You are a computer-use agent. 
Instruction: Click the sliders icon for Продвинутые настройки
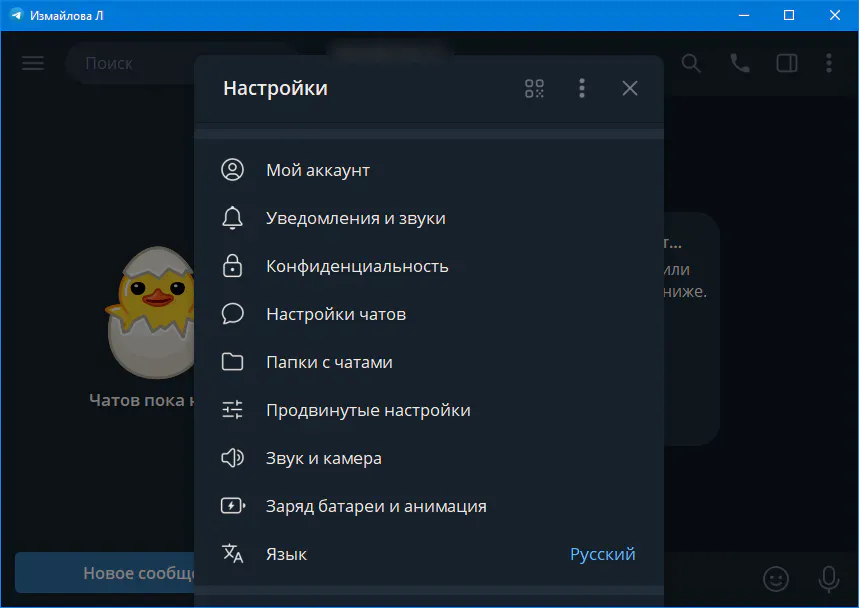click(x=233, y=410)
